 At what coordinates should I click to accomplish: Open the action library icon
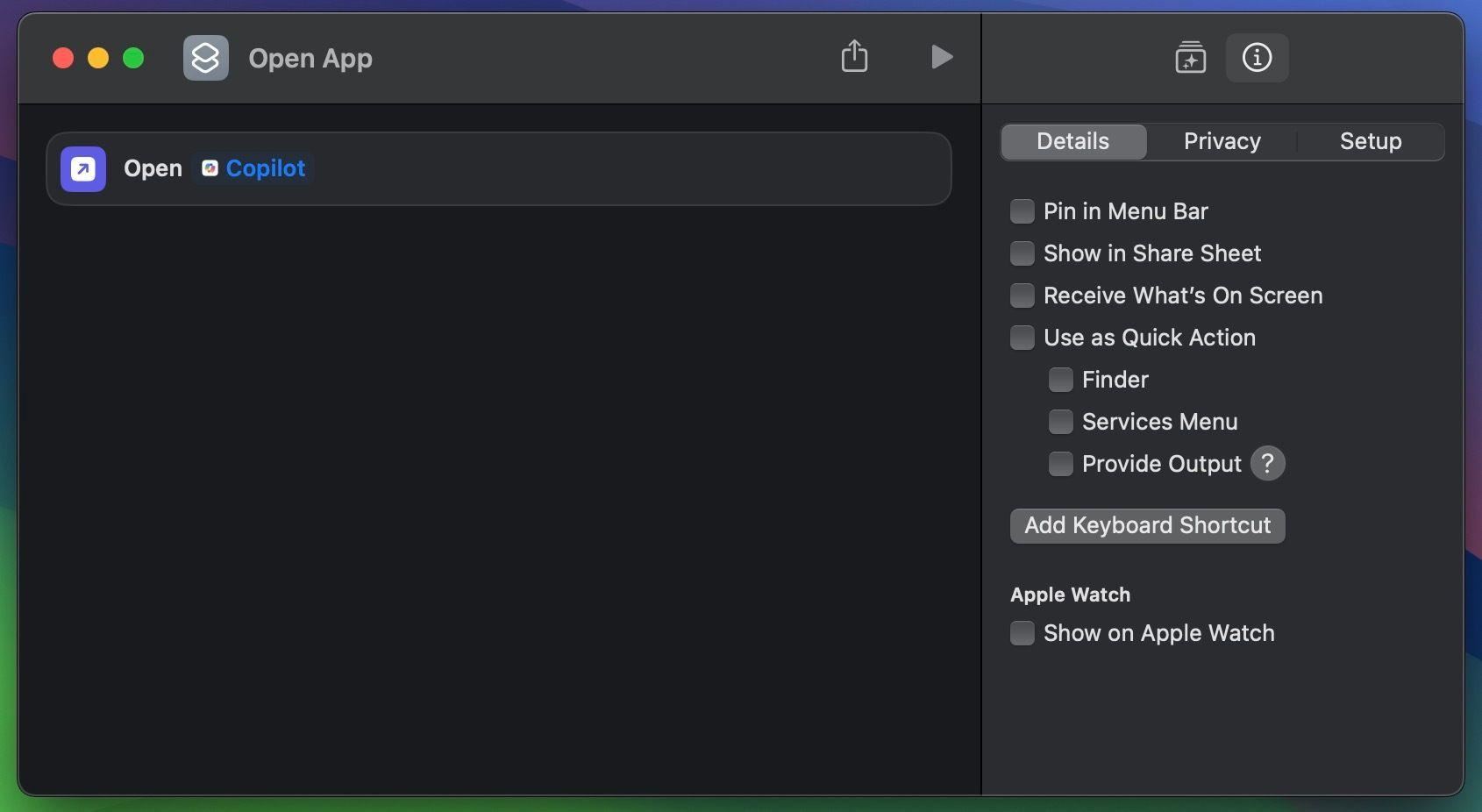point(1190,58)
